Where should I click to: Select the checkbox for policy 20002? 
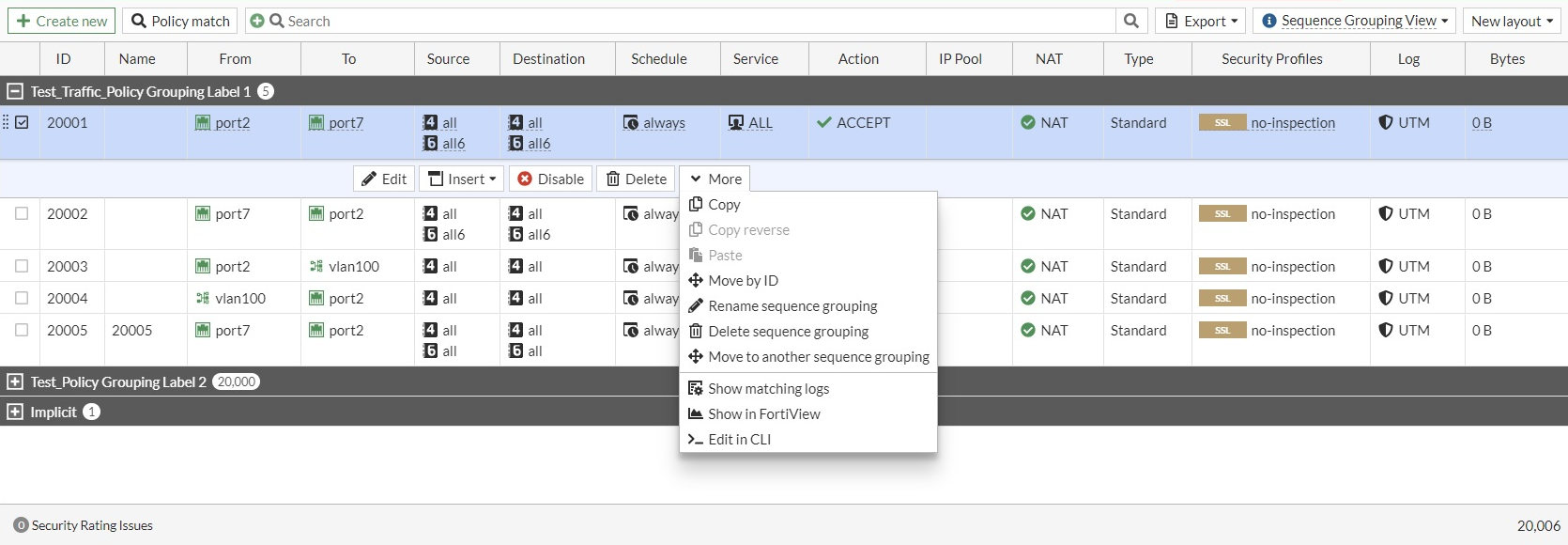[22, 213]
